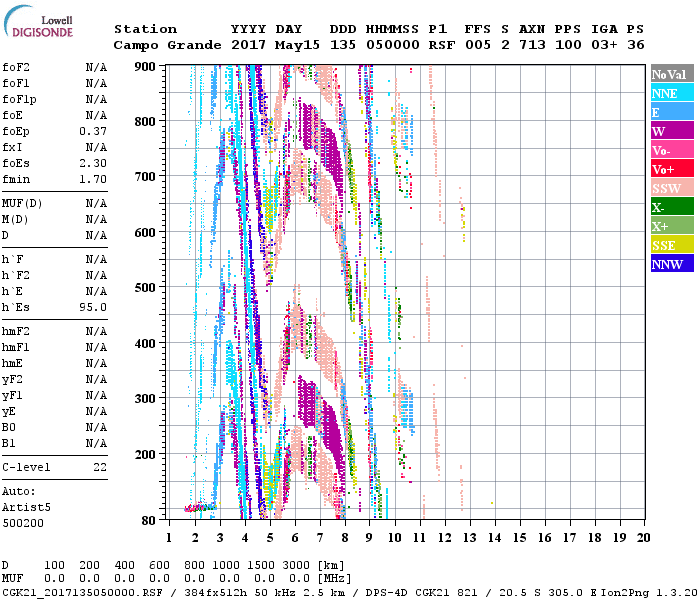Select the SSE yellow legend entry
This screenshot has width=700, height=600.
point(672,245)
